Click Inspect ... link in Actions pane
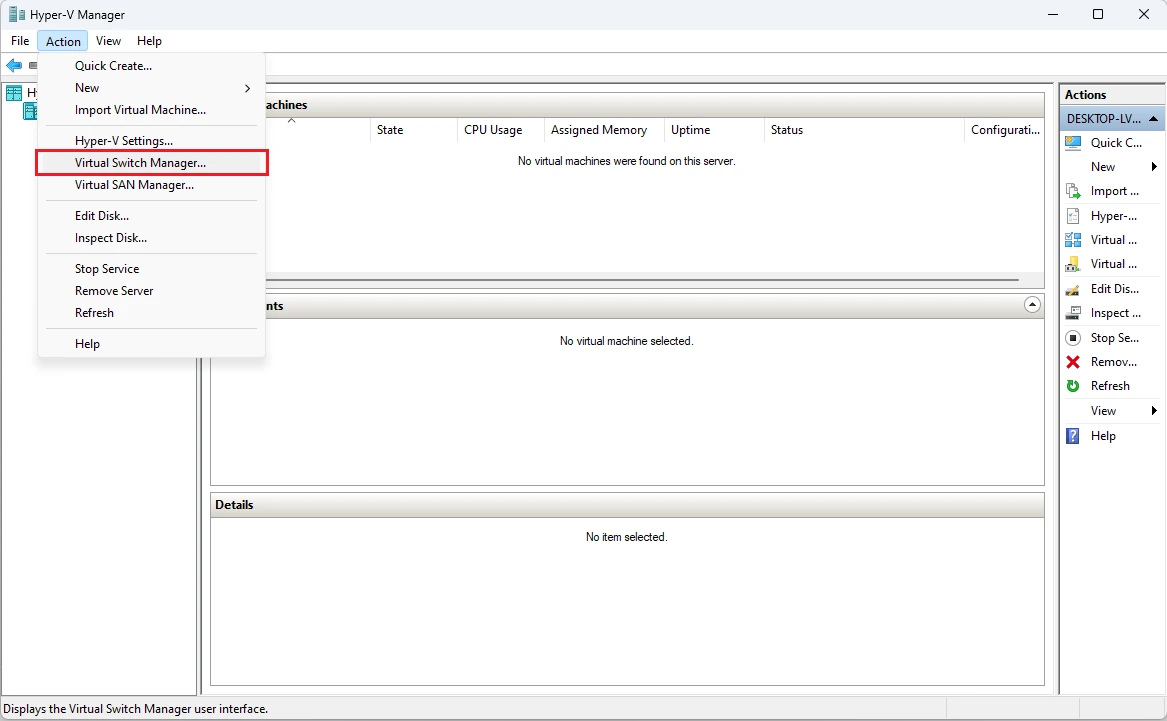Image resolution: width=1167 pixels, height=721 pixels. coord(1115,313)
